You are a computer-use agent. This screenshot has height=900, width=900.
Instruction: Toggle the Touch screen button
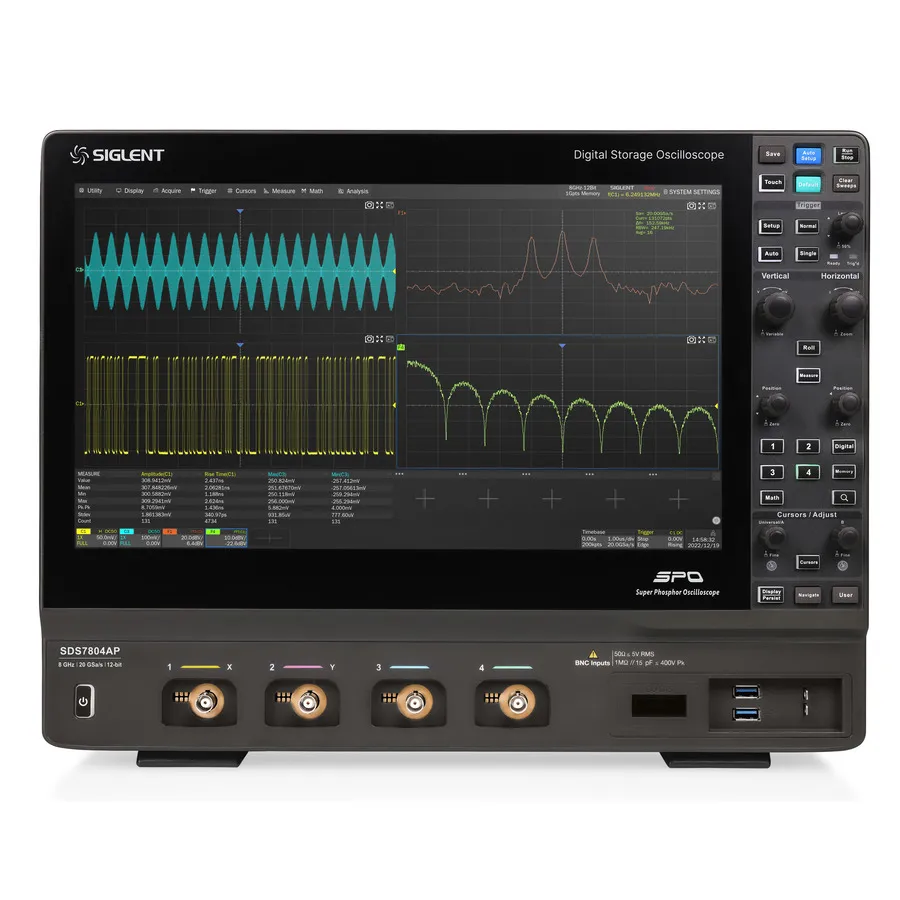click(770, 182)
